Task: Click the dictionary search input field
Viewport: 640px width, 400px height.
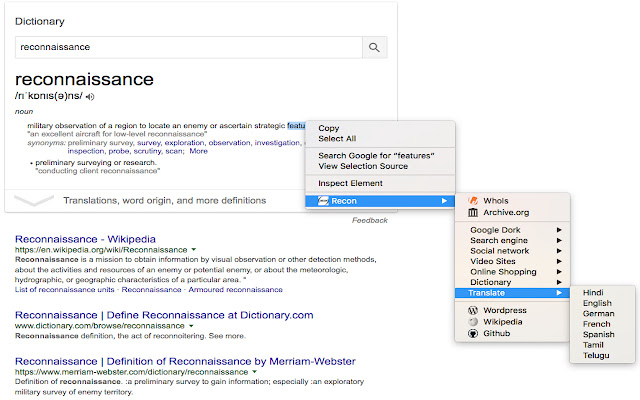Action: pyautogui.click(x=189, y=47)
